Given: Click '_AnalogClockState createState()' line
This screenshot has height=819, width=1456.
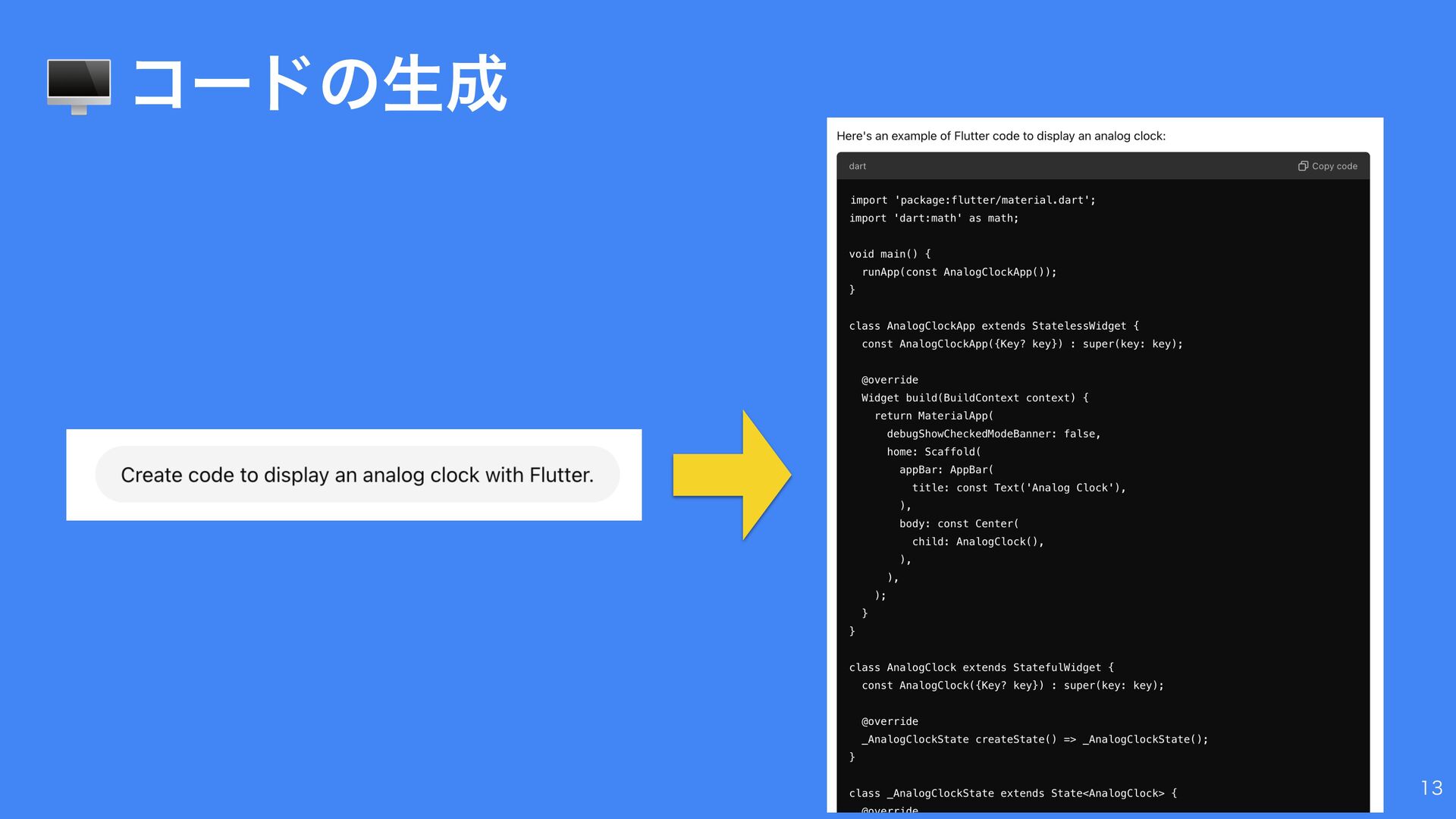Looking at the screenshot, I should point(1035,739).
